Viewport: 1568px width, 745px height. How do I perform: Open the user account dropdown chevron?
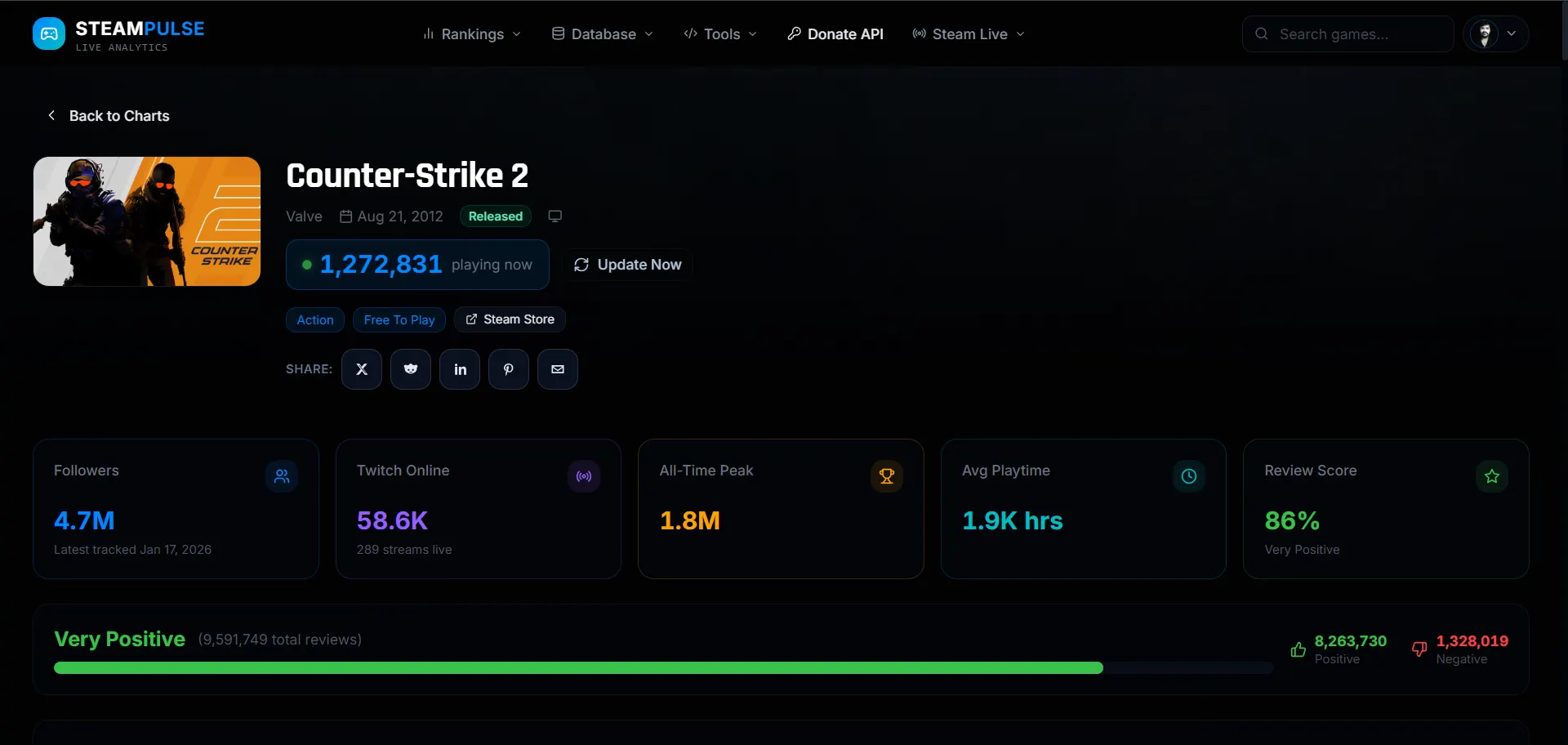click(x=1512, y=33)
